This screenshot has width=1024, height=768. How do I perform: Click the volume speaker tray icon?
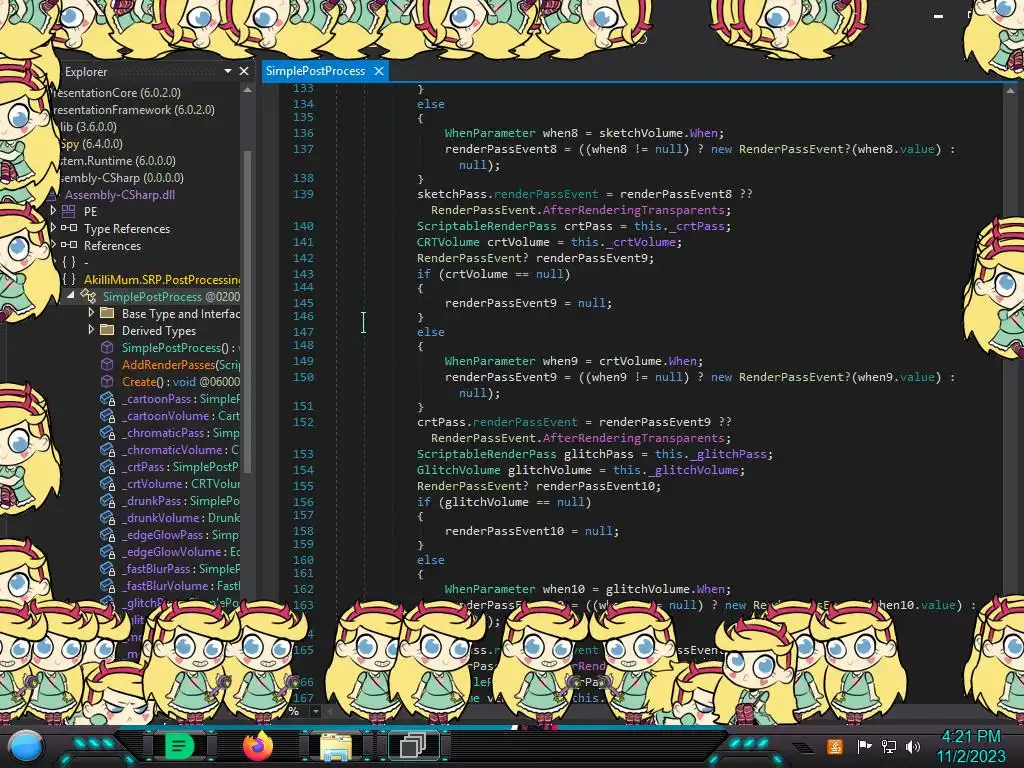[x=913, y=746]
